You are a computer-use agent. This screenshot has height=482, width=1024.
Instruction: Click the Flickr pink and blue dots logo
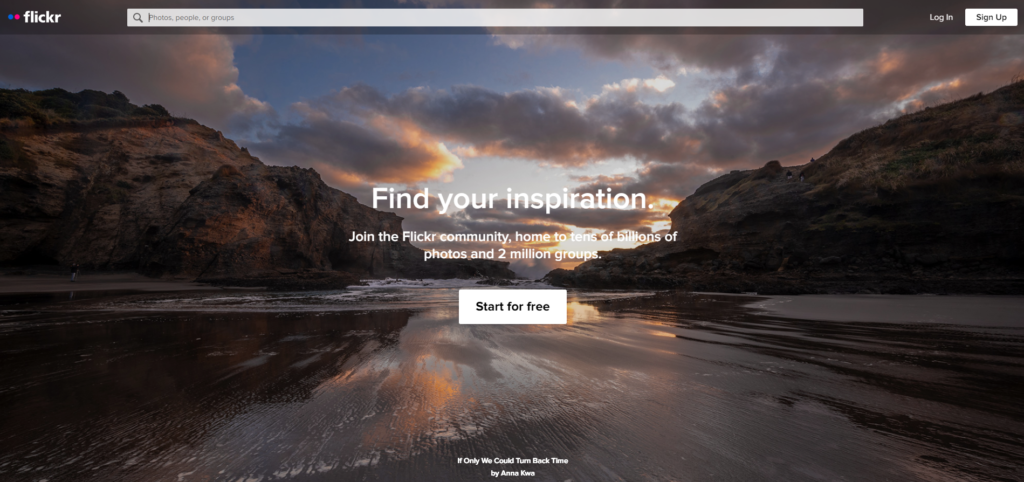[14, 17]
